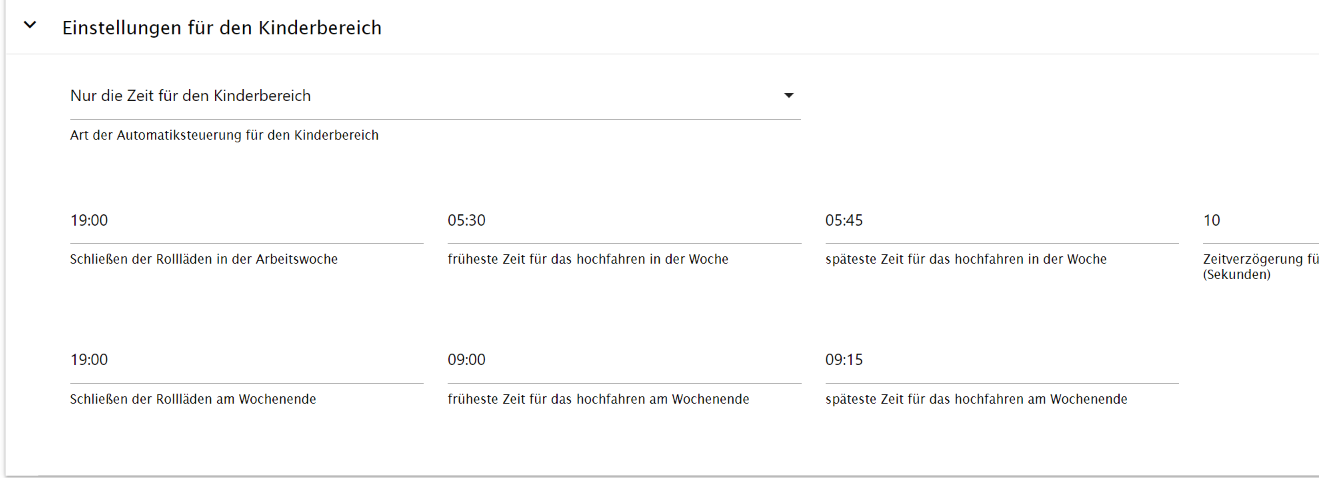This screenshot has height=478, width=1319.
Task: Click label 'späteste Zeit für das hochfahren am Wochenende'
Action: (976, 399)
